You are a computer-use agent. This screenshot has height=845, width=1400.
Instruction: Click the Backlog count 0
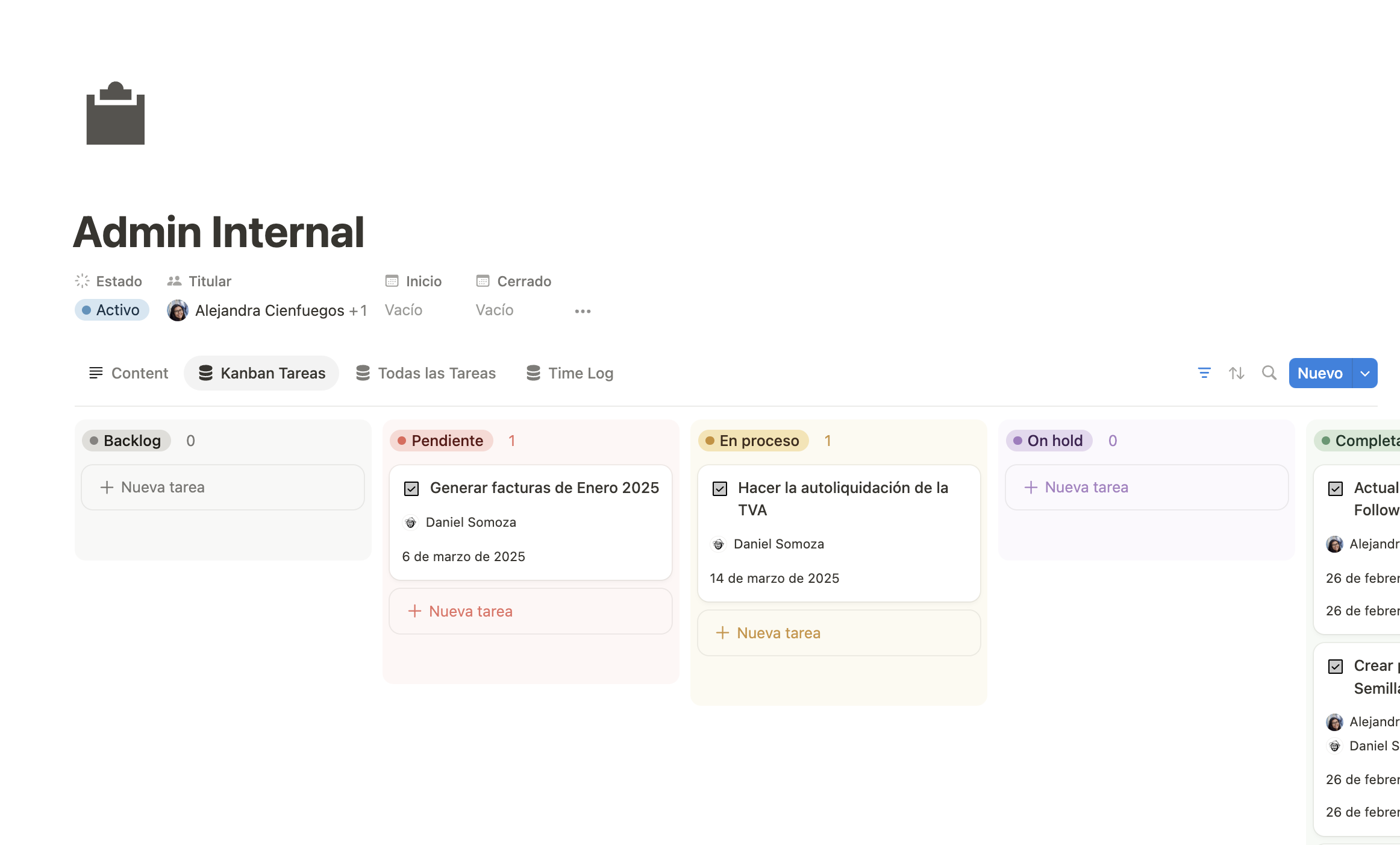coord(190,441)
